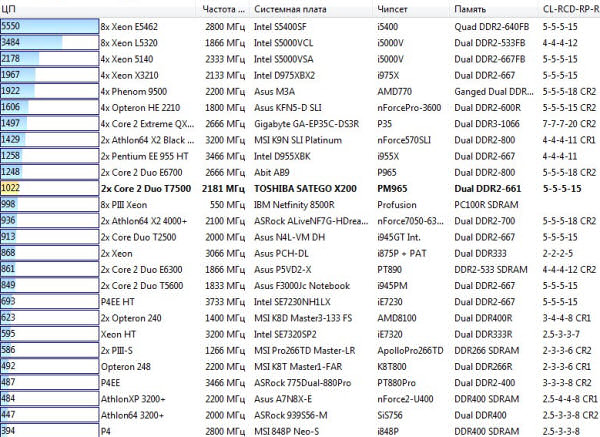Select 4x Opteron HE 2210 entry

coord(140,108)
